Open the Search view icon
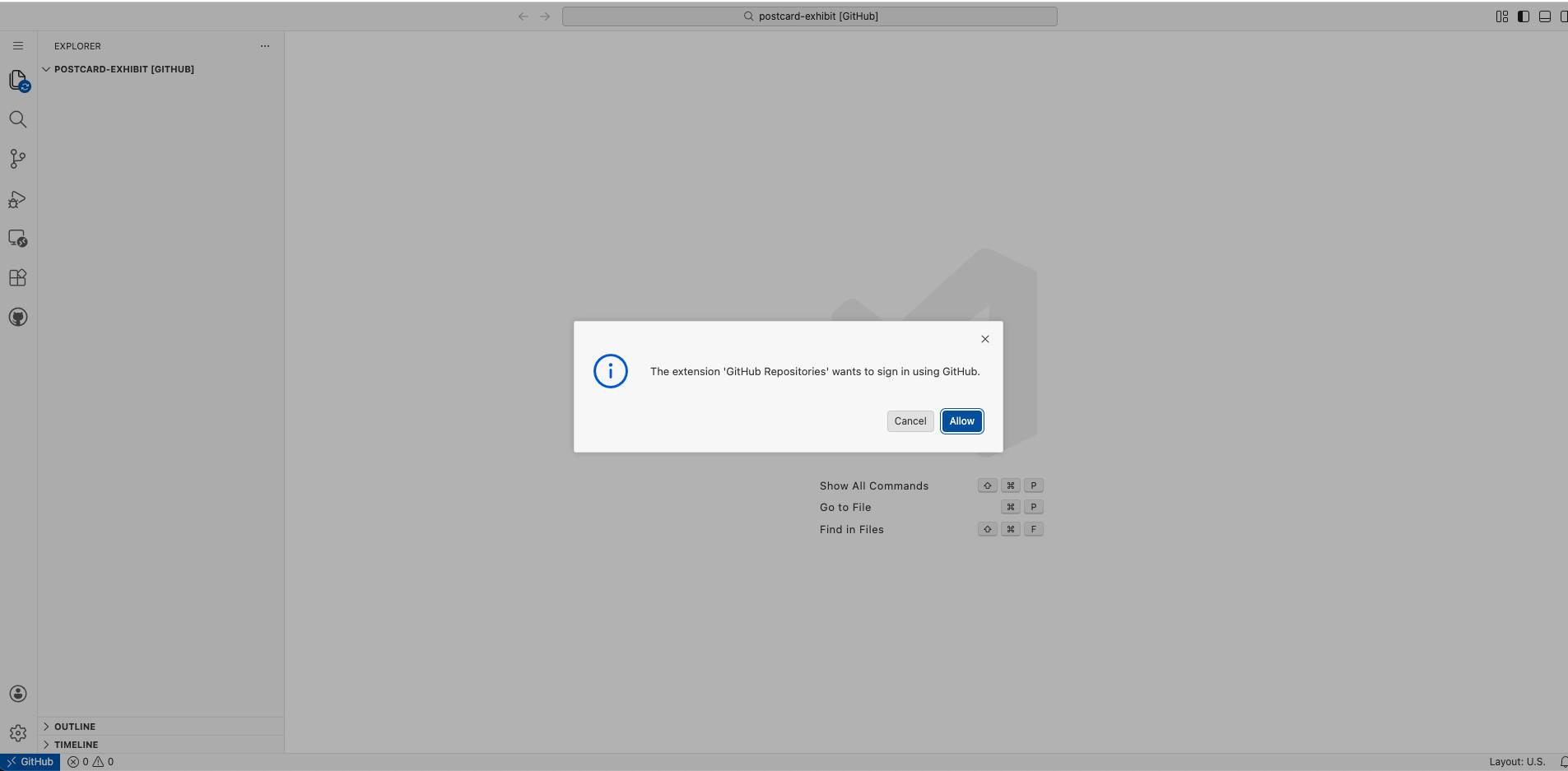Screen dimensions: 1568x771 [x=18, y=119]
